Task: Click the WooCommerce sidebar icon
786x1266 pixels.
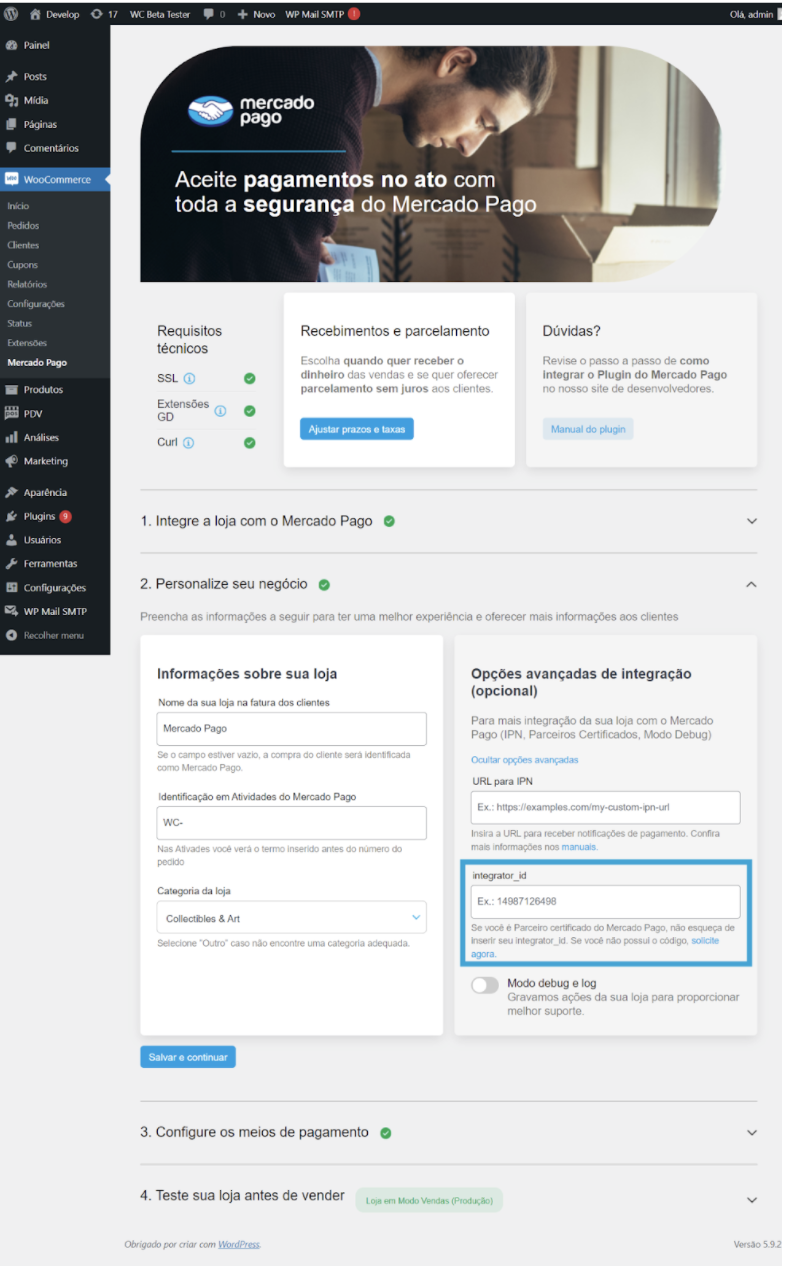Action: pos(11,180)
